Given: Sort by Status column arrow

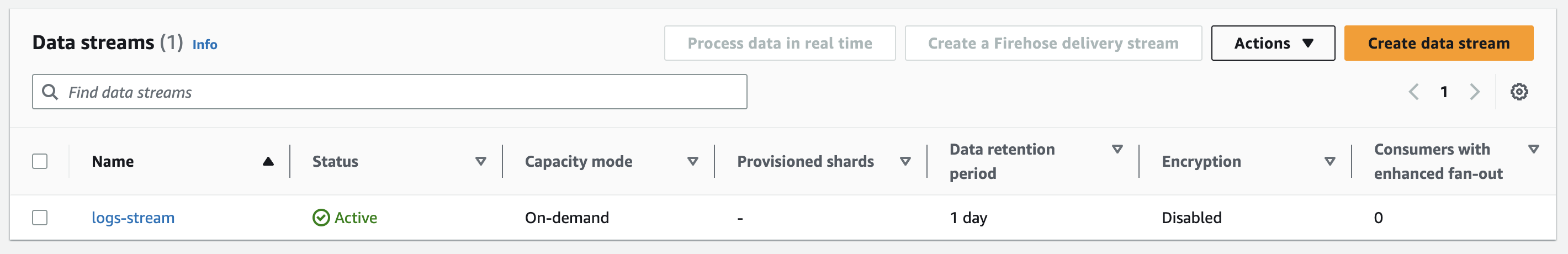Looking at the screenshot, I should 480,161.
